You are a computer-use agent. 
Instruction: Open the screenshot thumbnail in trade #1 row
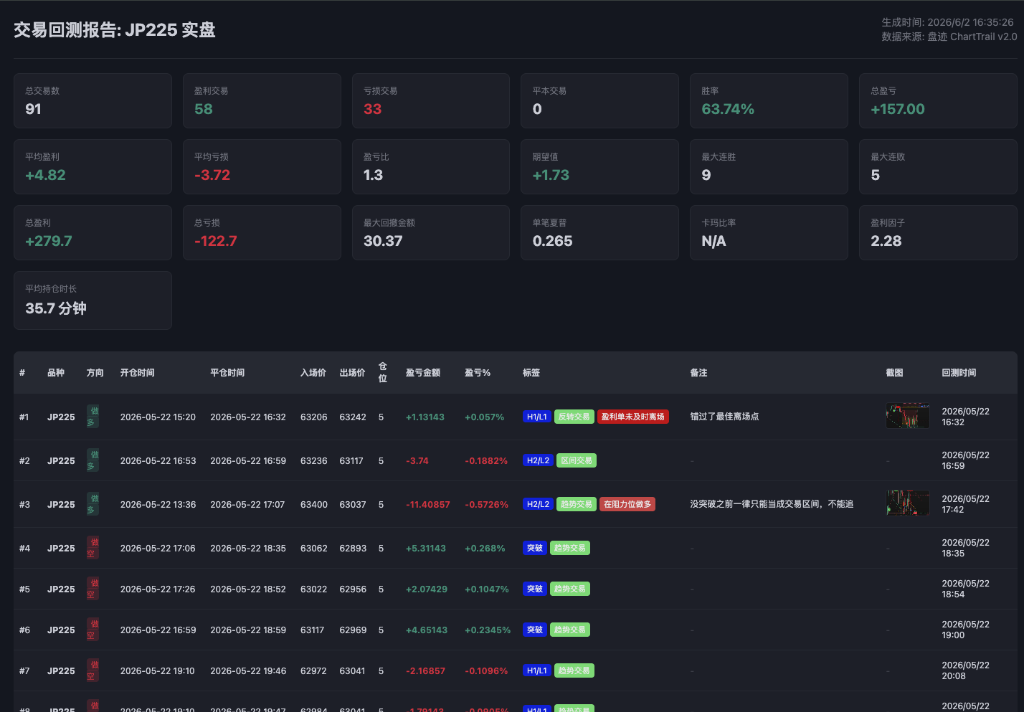(x=907, y=416)
